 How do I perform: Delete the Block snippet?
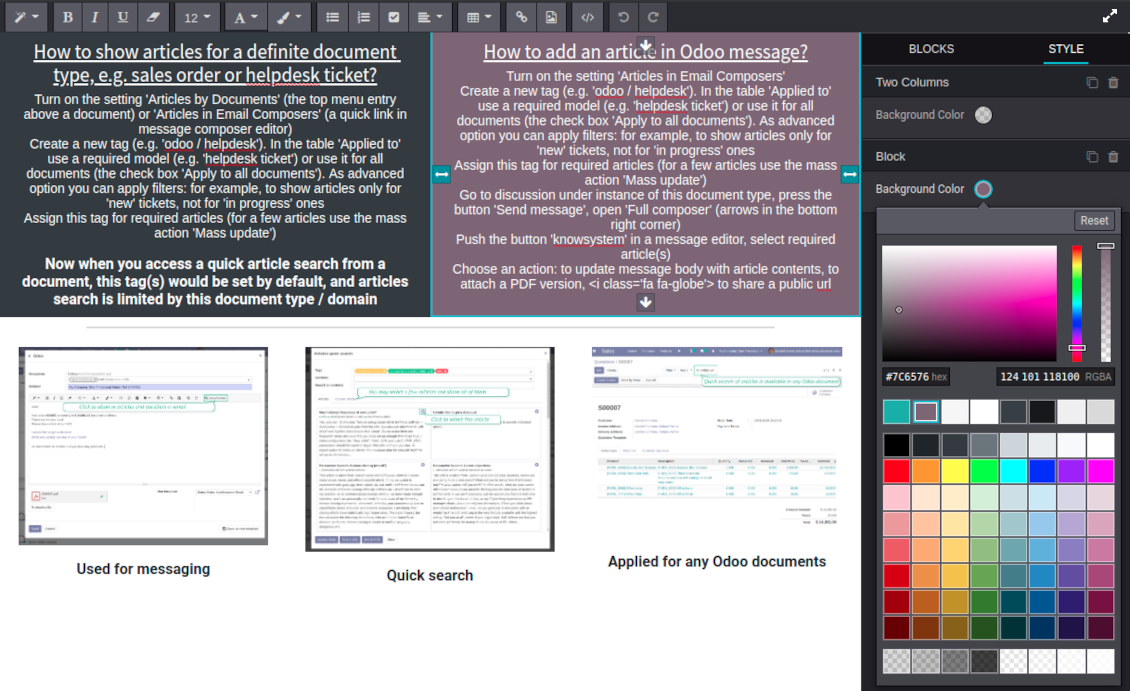point(1113,156)
